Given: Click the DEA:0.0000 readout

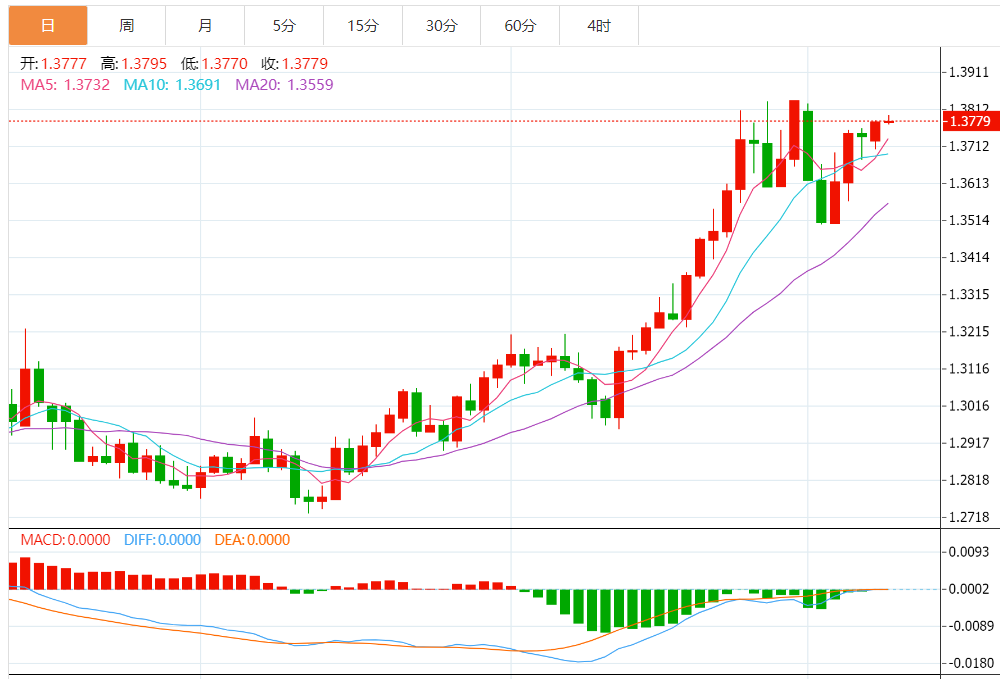Looking at the screenshot, I should (x=253, y=540).
